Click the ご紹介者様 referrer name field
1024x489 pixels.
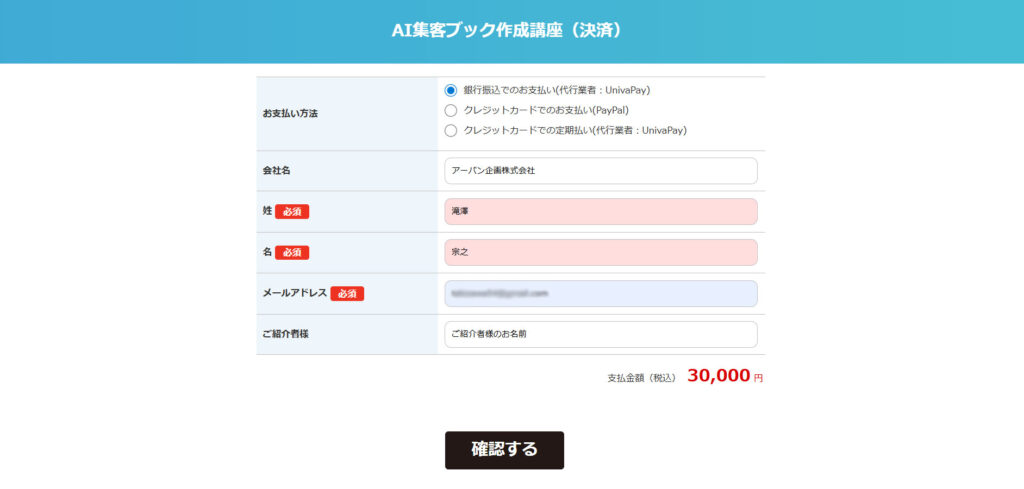(600, 334)
